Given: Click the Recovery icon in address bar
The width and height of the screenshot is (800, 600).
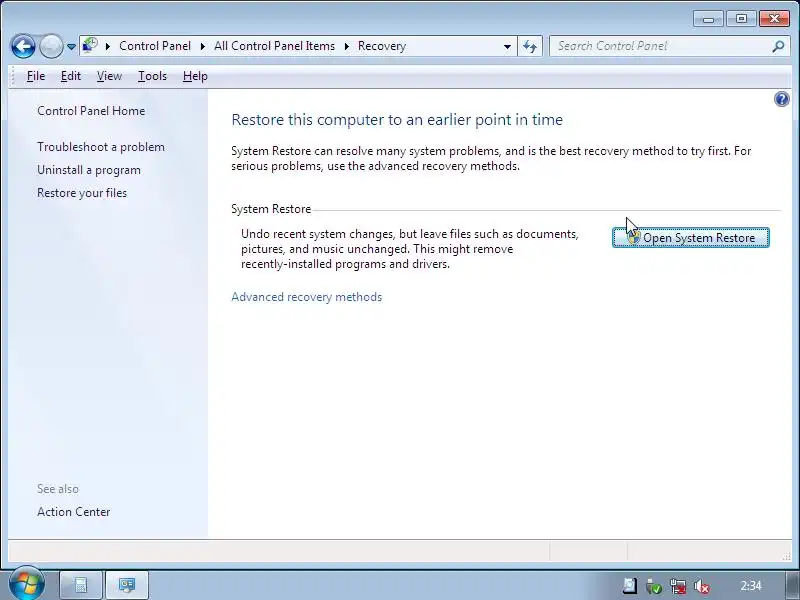Looking at the screenshot, I should tap(90, 45).
